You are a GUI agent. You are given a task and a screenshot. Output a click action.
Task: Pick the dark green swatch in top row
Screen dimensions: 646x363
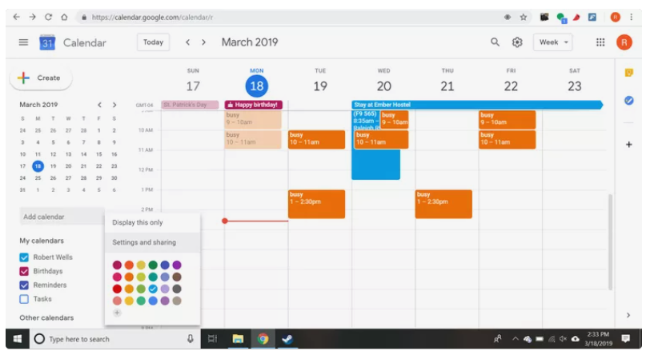tap(153, 265)
